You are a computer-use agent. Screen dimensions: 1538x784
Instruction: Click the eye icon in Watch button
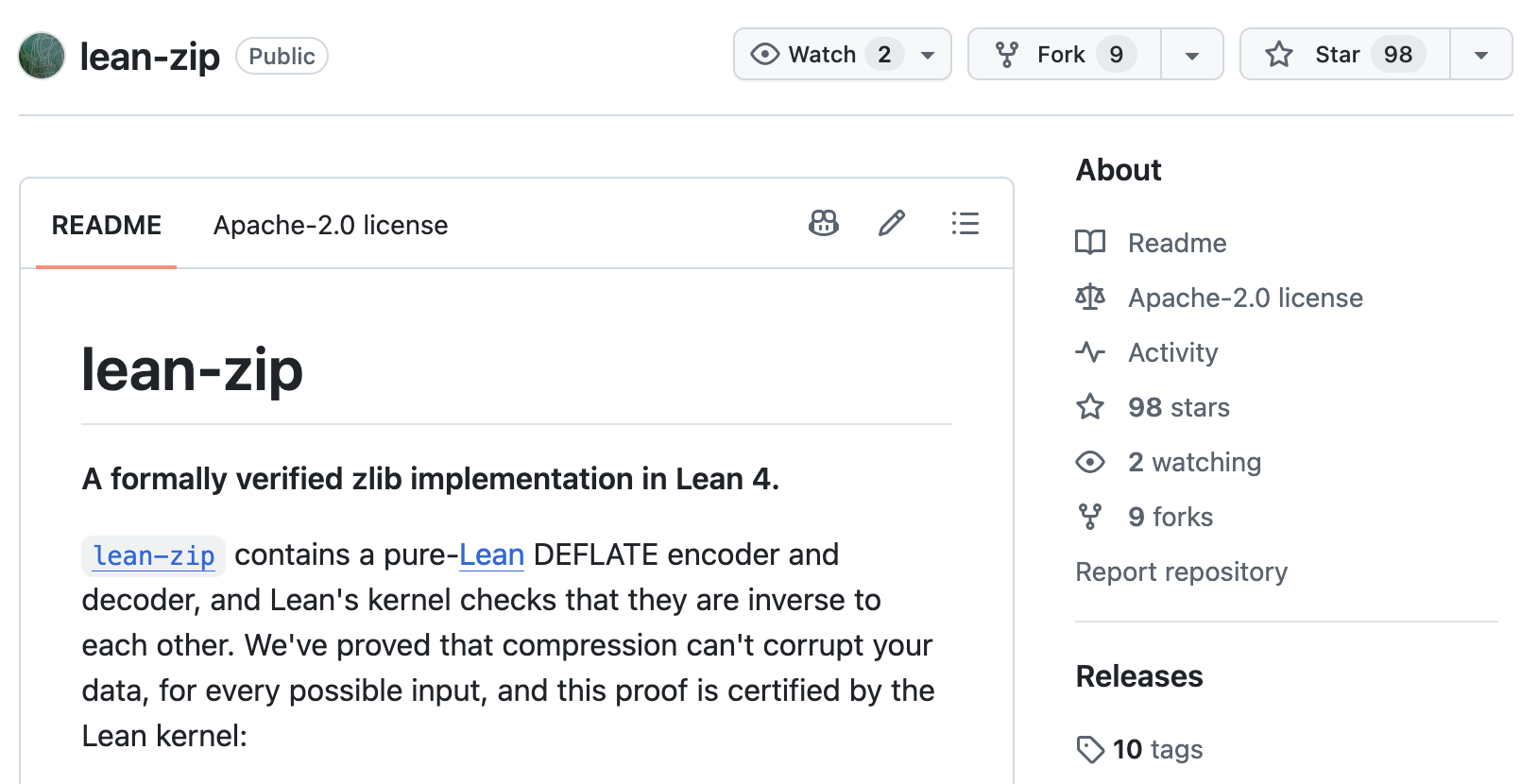tap(765, 55)
